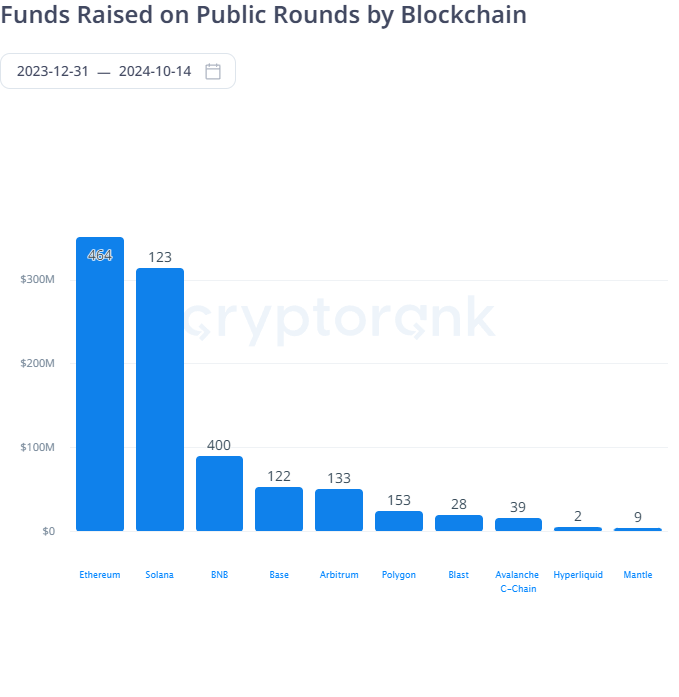
Task: Open the Blast blockchain link
Action: pyautogui.click(x=459, y=575)
